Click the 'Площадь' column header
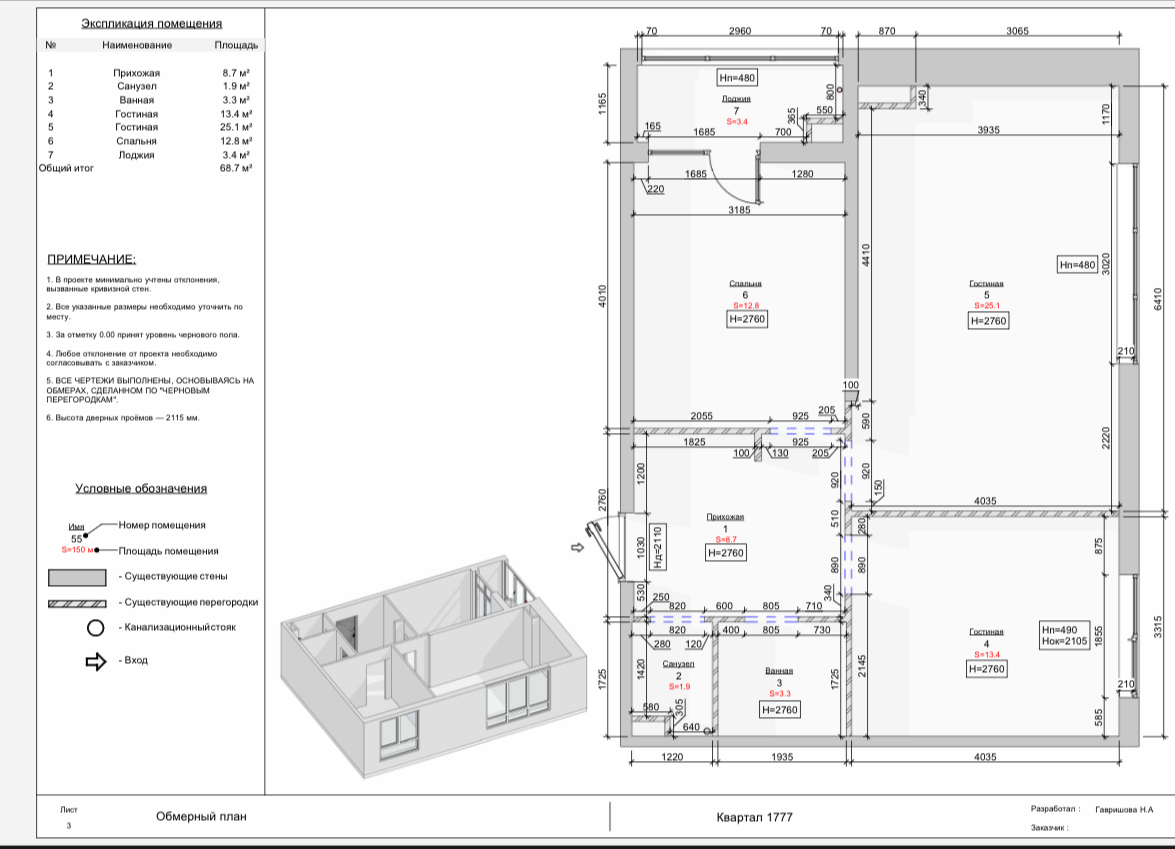 click(x=236, y=45)
